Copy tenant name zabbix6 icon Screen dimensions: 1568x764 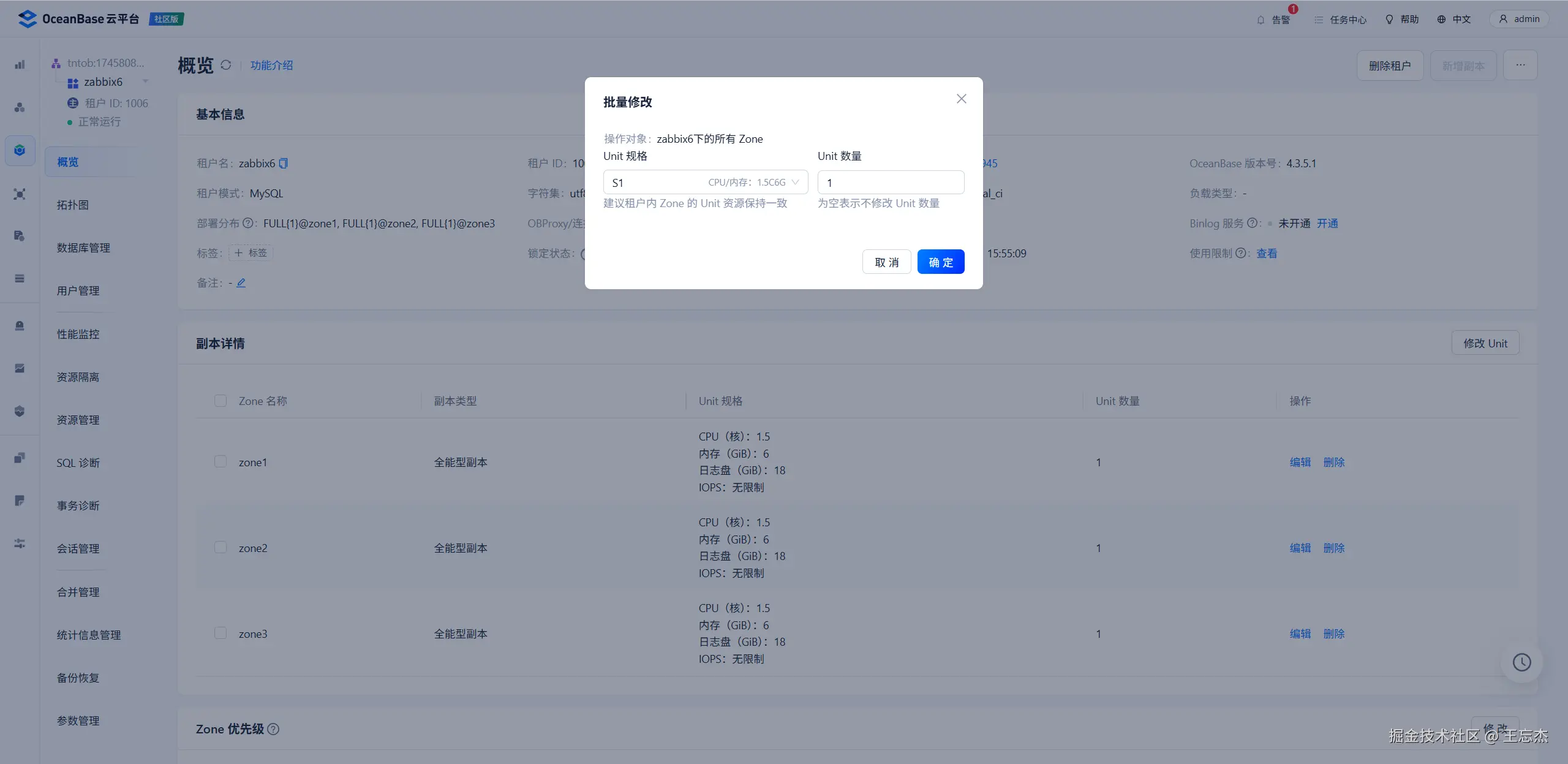tap(284, 164)
